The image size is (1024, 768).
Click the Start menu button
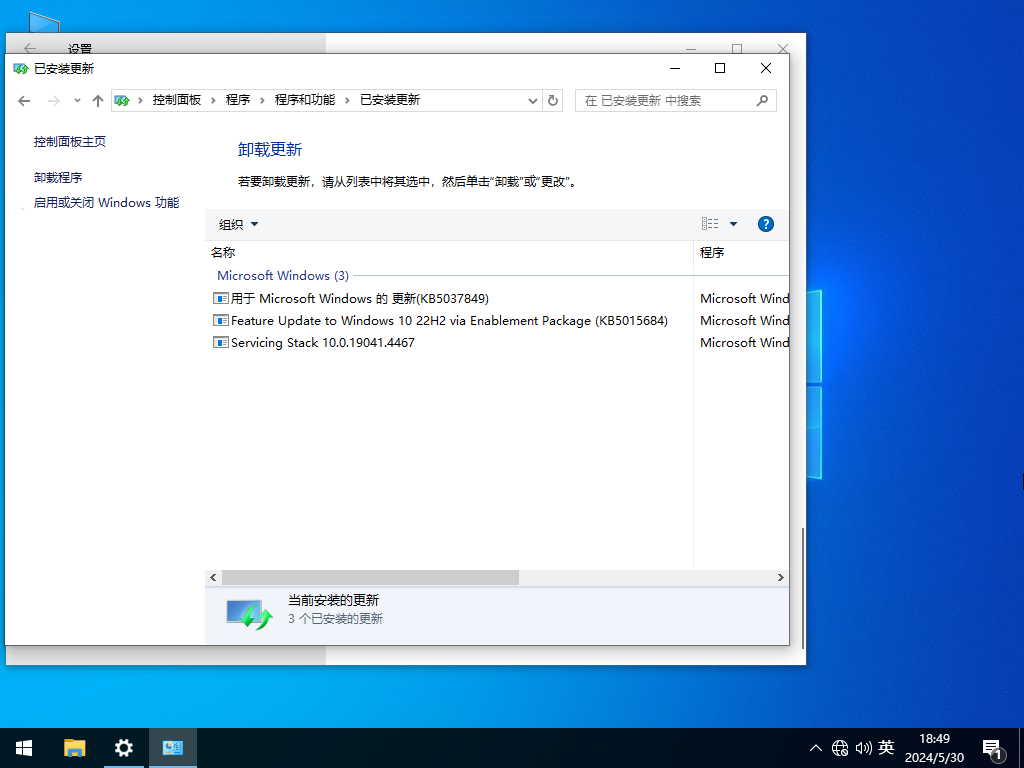coord(23,747)
